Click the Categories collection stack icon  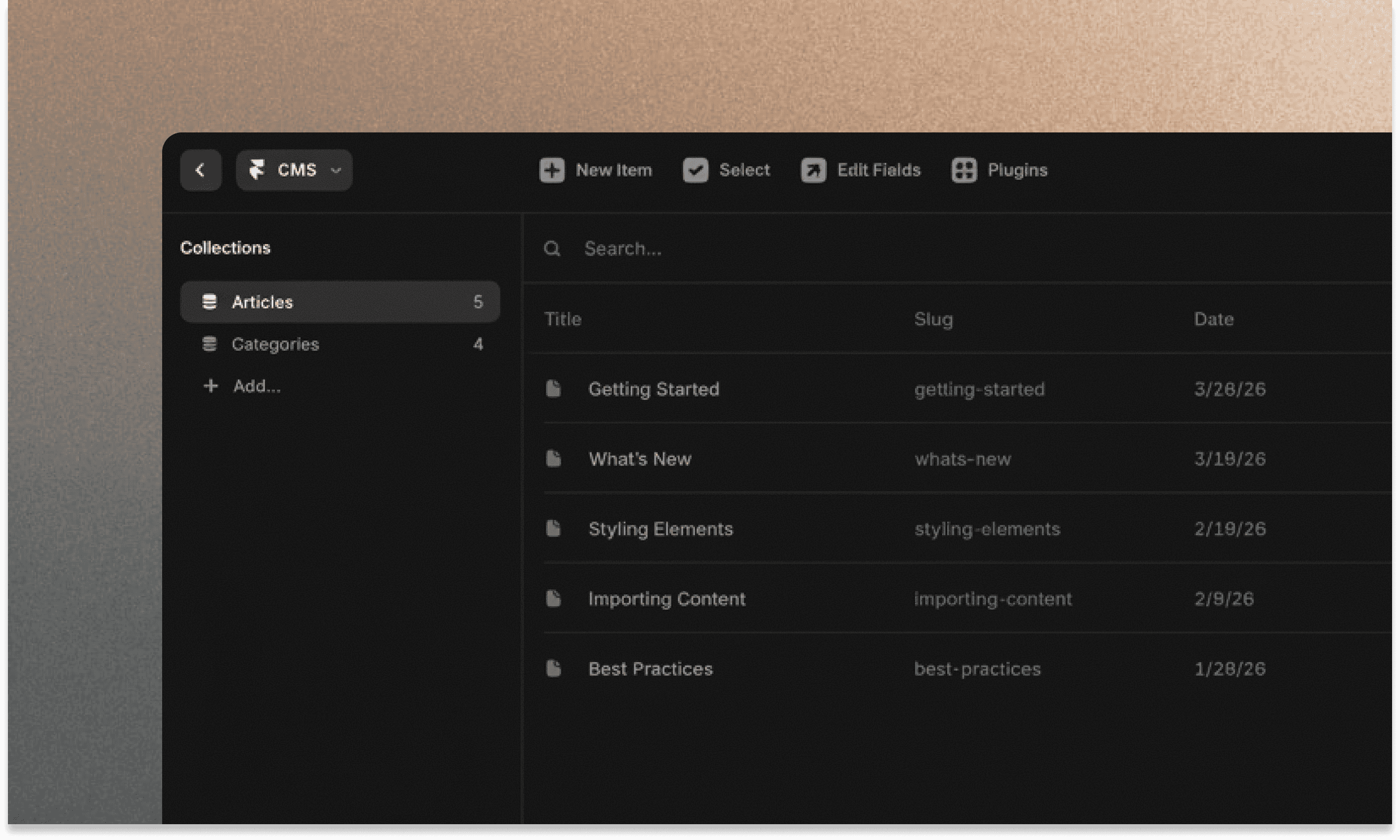[x=210, y=343]
